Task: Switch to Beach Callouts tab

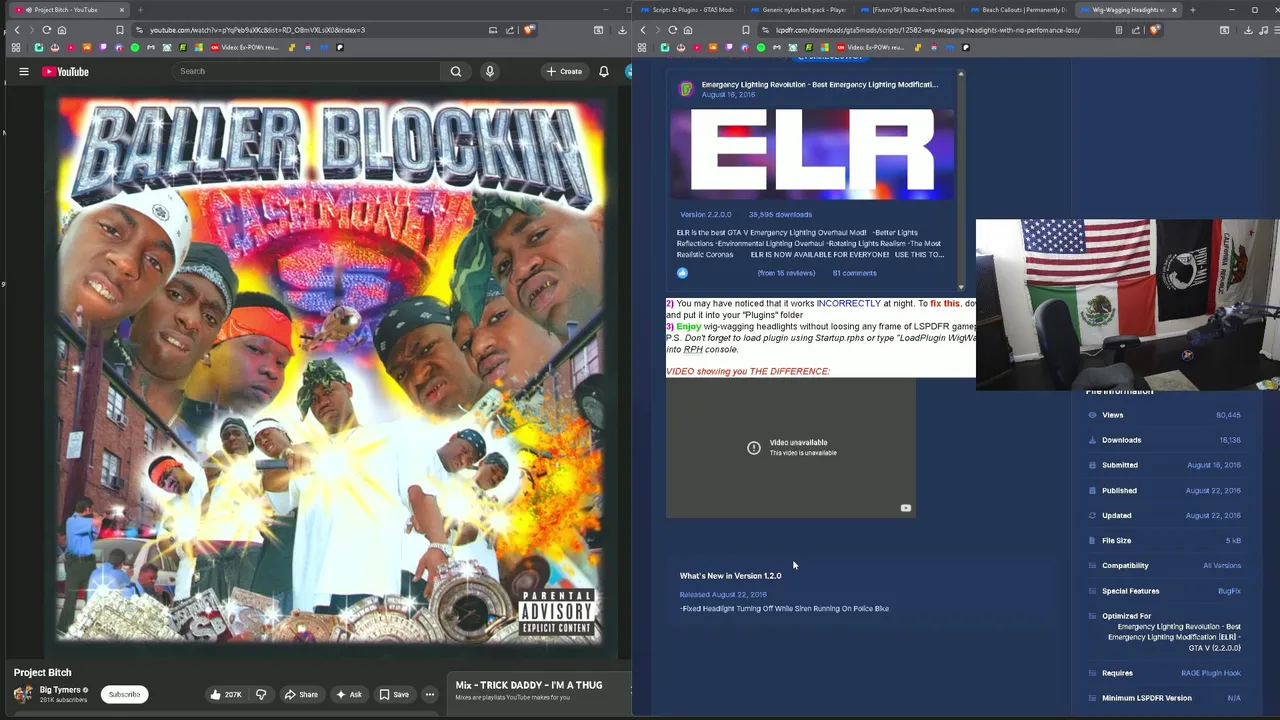Action: point(1018,10)
